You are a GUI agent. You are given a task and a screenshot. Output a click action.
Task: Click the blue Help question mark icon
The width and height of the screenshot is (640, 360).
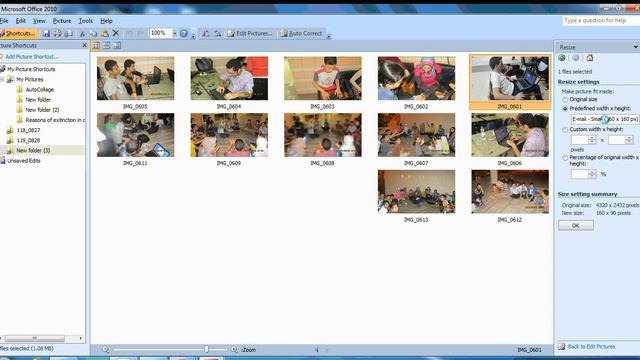pos(184,33)
